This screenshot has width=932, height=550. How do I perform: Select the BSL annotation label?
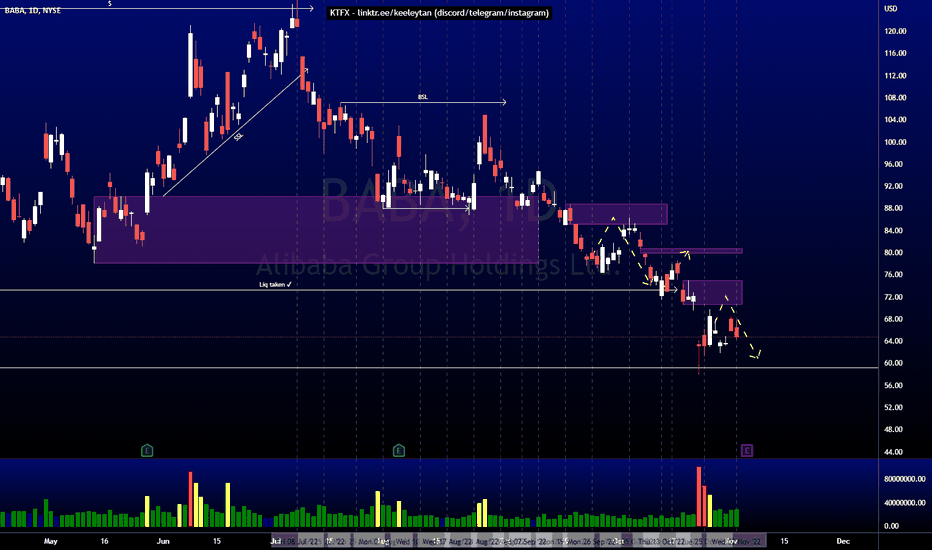coord(423,97)
